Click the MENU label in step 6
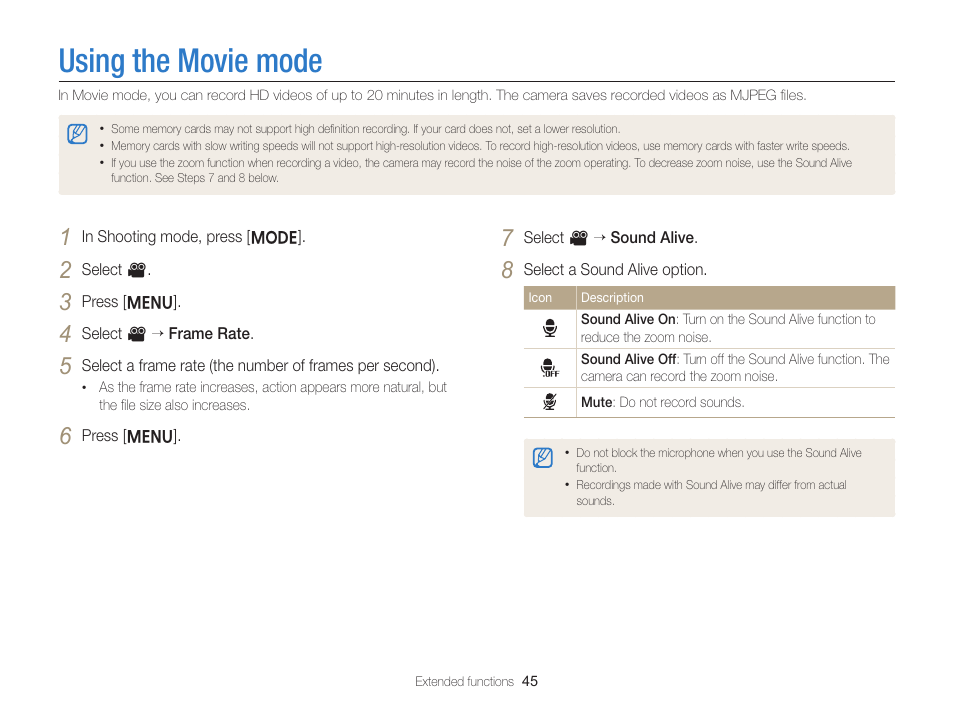954x720 pixels. click(150, 436)
